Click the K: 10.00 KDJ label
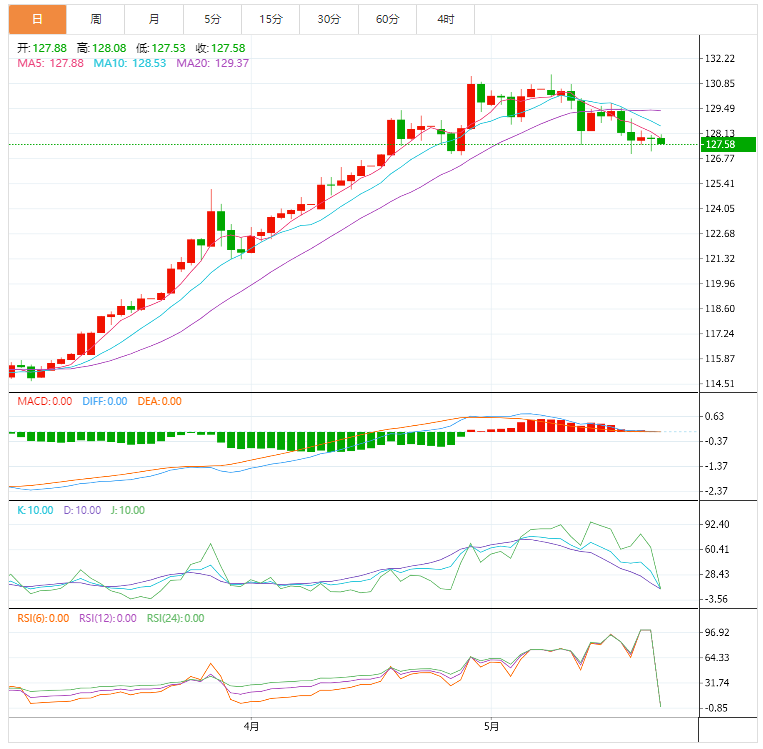763x749 pixels. (x=35, y=510)
